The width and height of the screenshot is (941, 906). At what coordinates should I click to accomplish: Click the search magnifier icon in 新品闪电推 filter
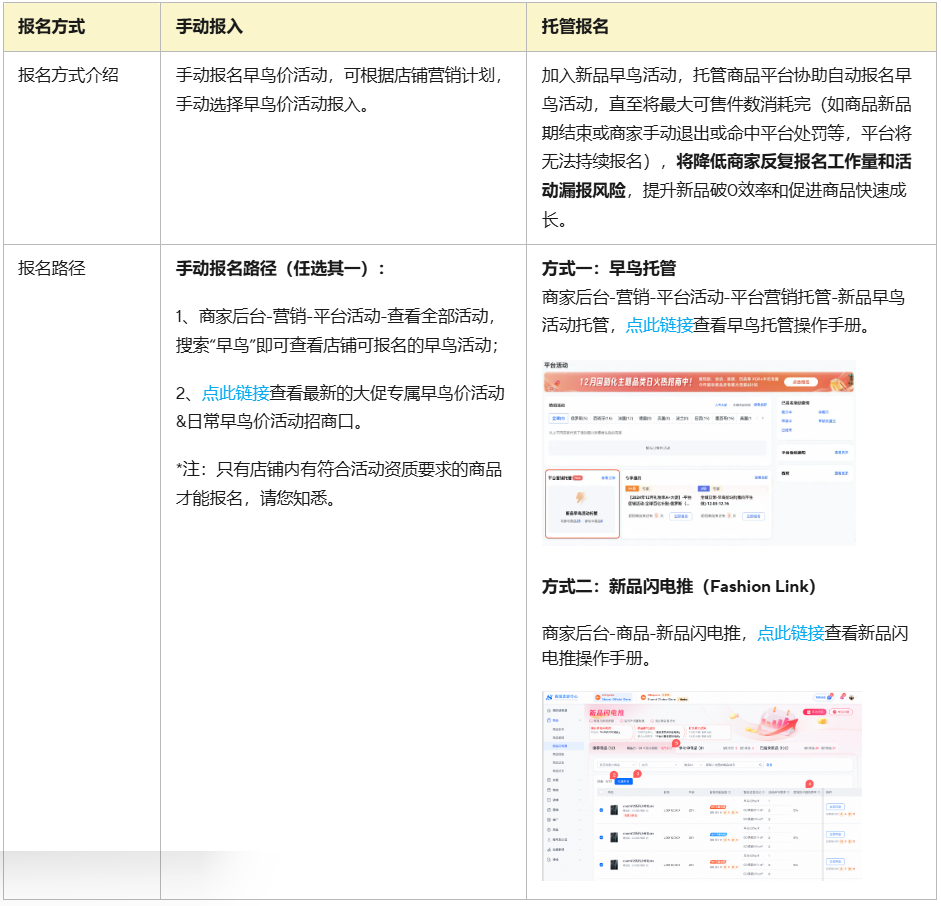(760, 764)
